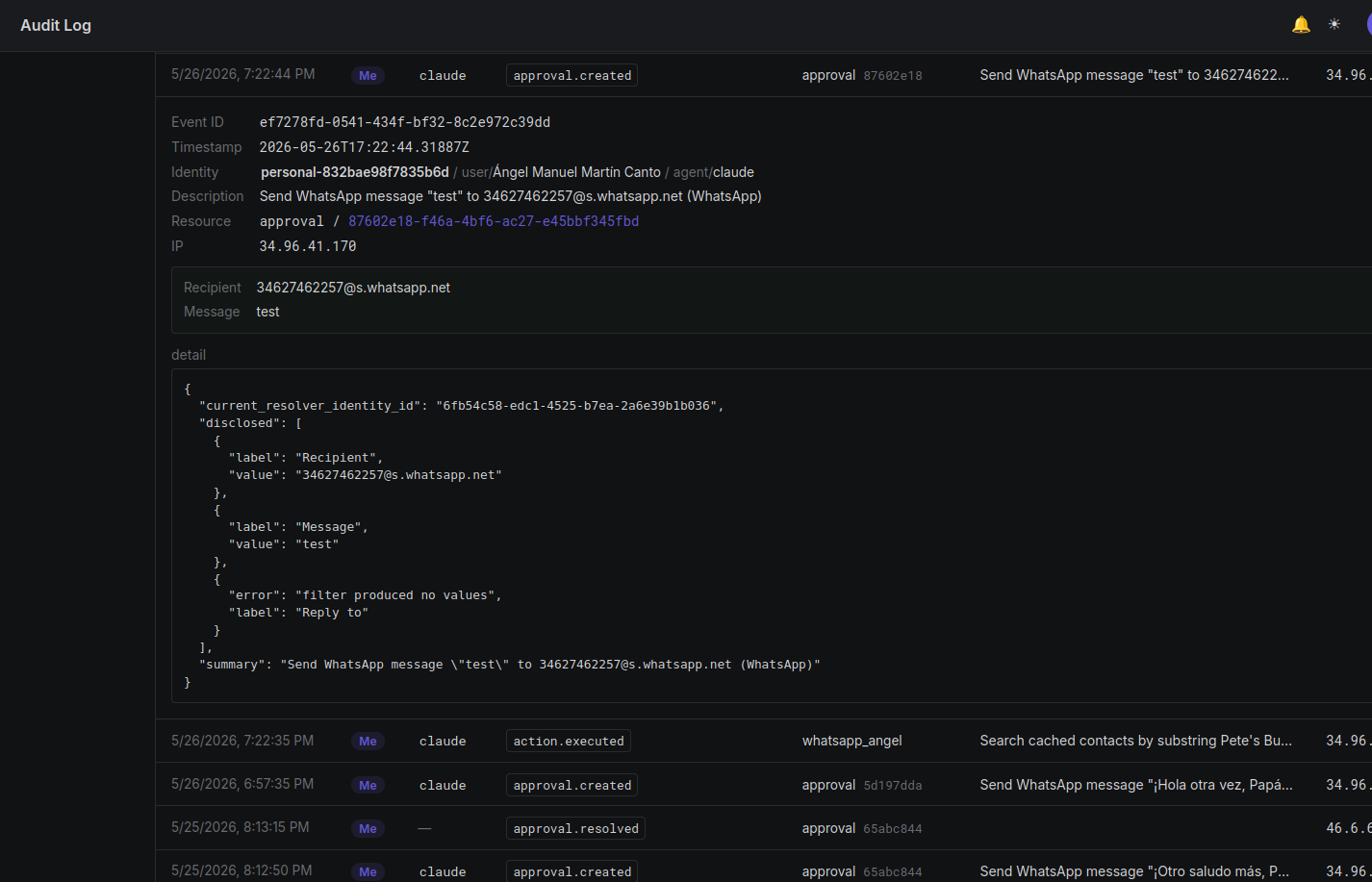
Task: Open the notifications bell icon
Action: coord(1301,25)
